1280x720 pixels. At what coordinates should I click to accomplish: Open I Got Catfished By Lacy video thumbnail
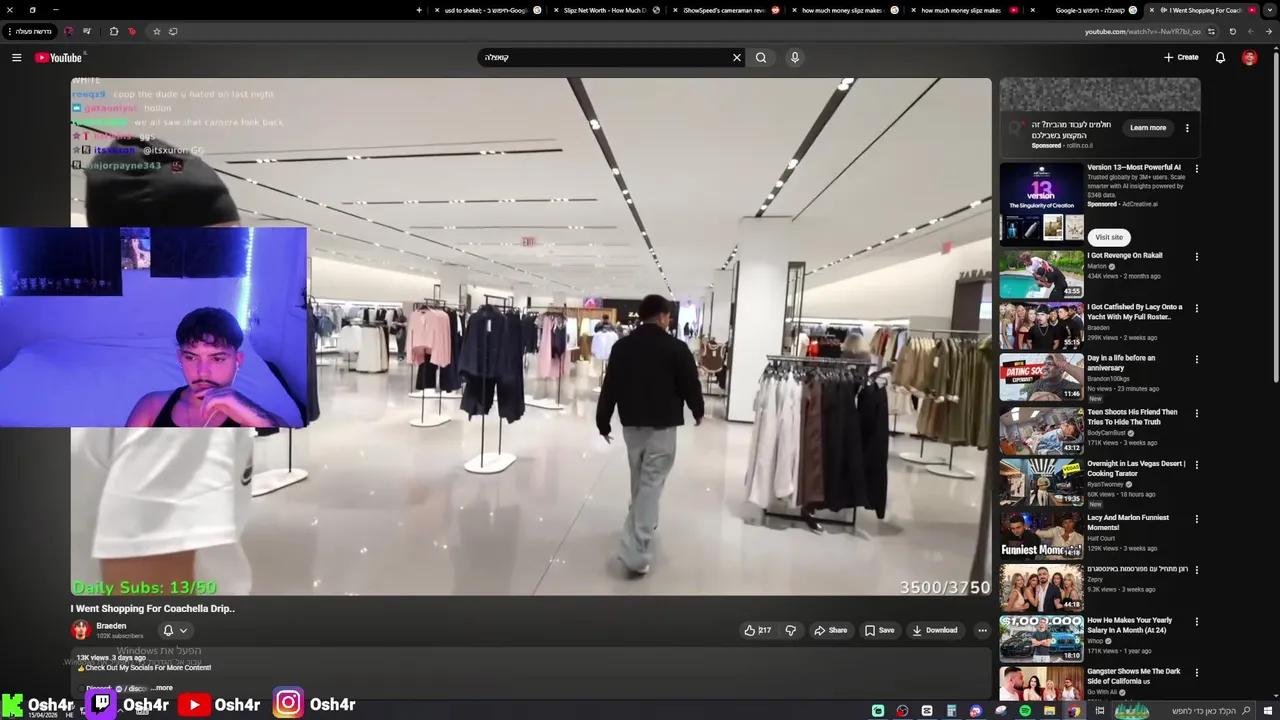(1041, 326)
